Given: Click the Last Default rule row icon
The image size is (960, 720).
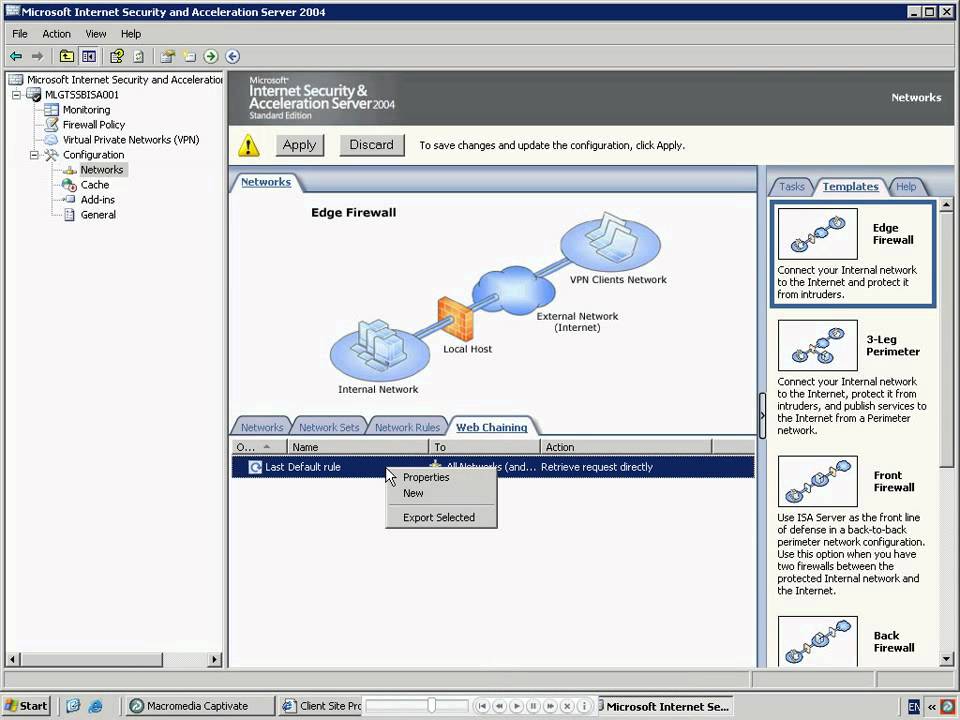Looking at the screenshot, I should point(255,467).
